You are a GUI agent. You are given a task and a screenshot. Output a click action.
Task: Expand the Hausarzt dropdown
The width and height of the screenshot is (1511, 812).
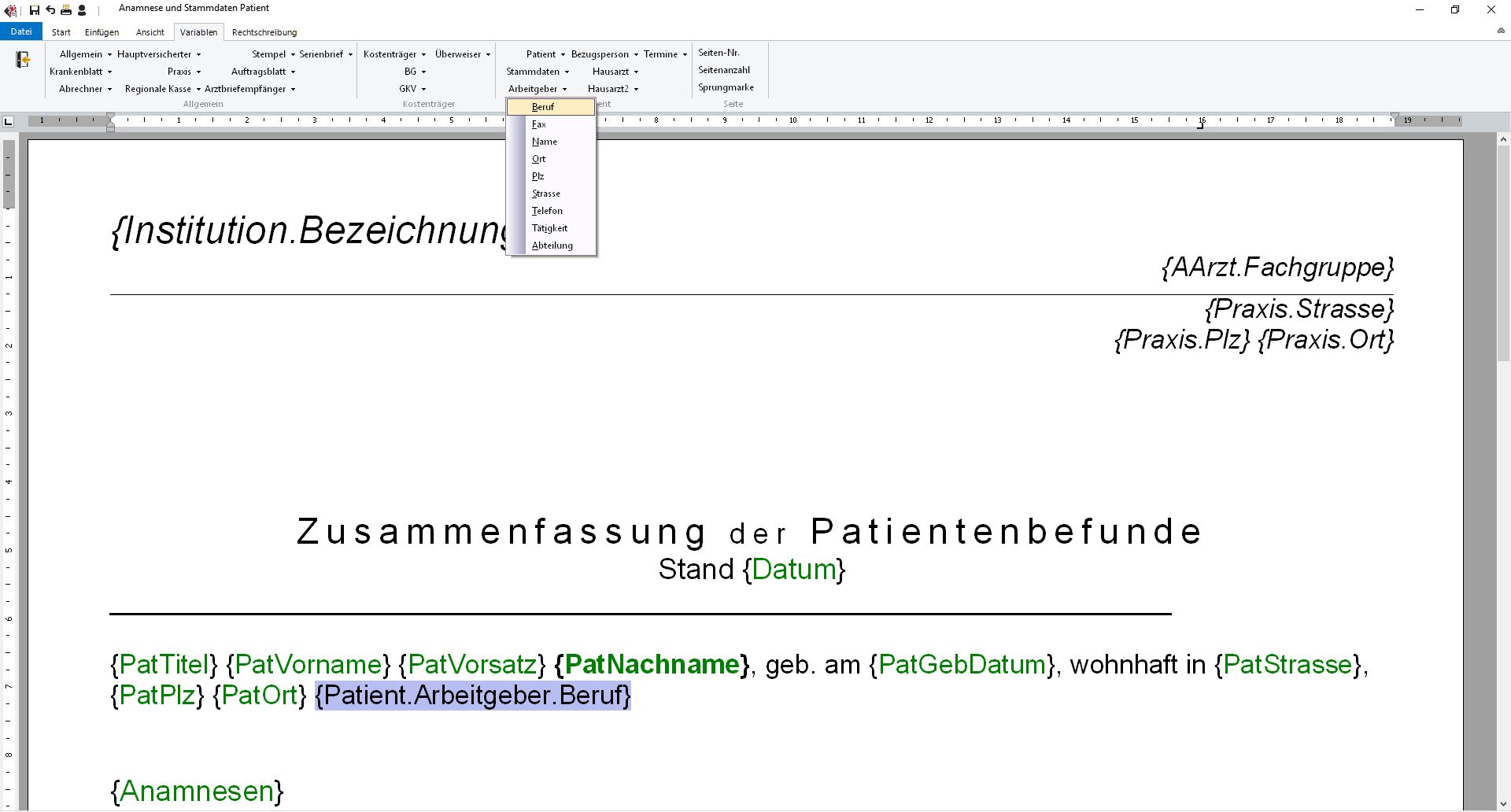pos(615,72)
